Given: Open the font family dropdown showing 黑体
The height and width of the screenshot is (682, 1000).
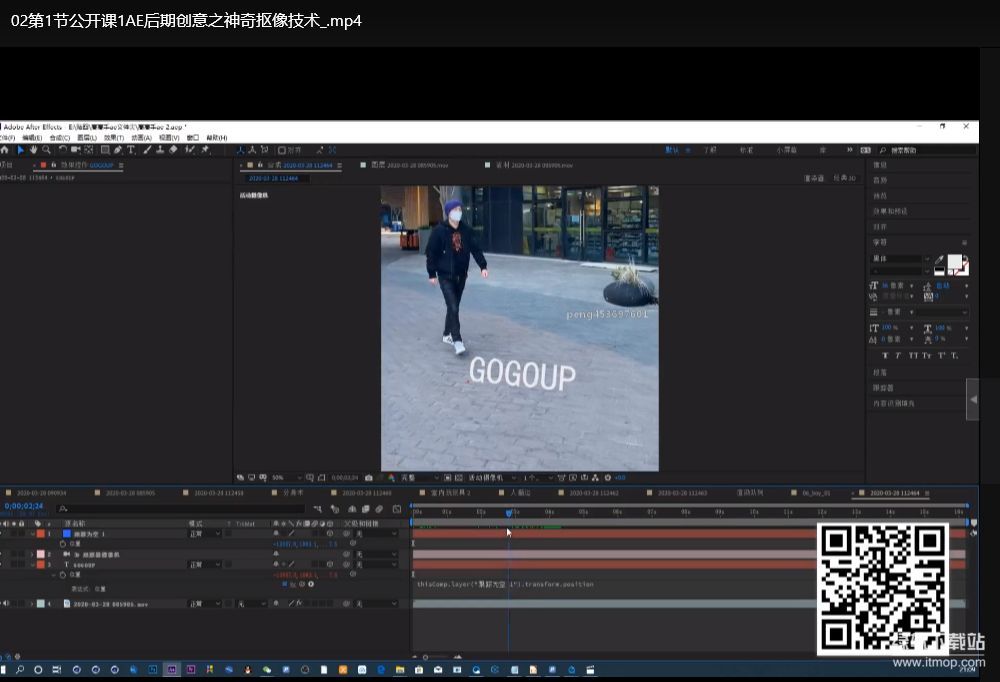Looking at the screenshot, I should point(900,259).
